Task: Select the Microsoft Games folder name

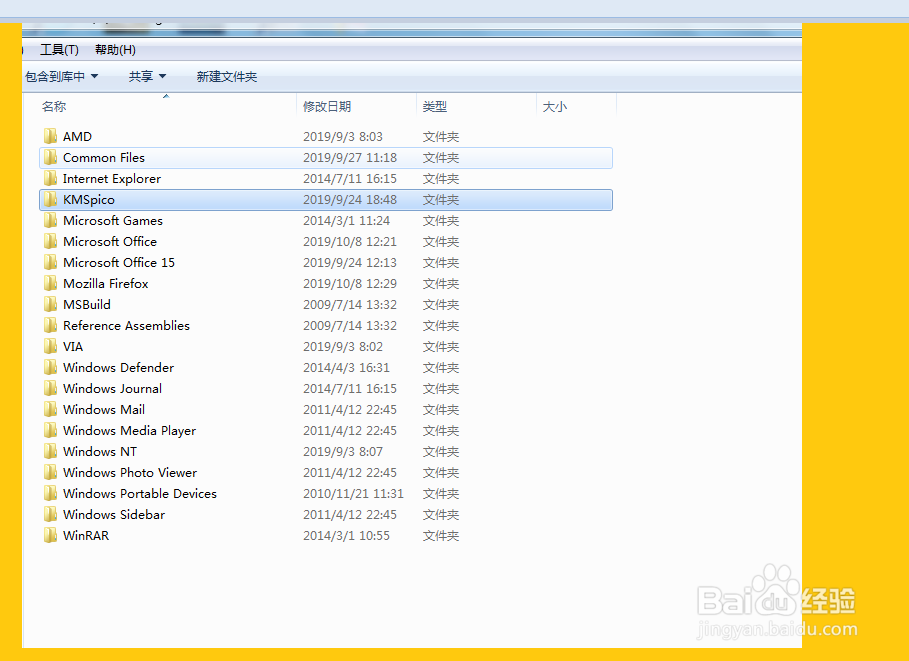Action: [x=113, y=220]
